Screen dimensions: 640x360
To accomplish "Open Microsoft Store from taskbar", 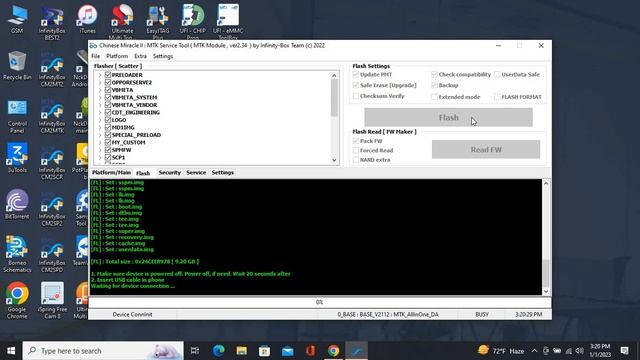I will tap(264, 351).
